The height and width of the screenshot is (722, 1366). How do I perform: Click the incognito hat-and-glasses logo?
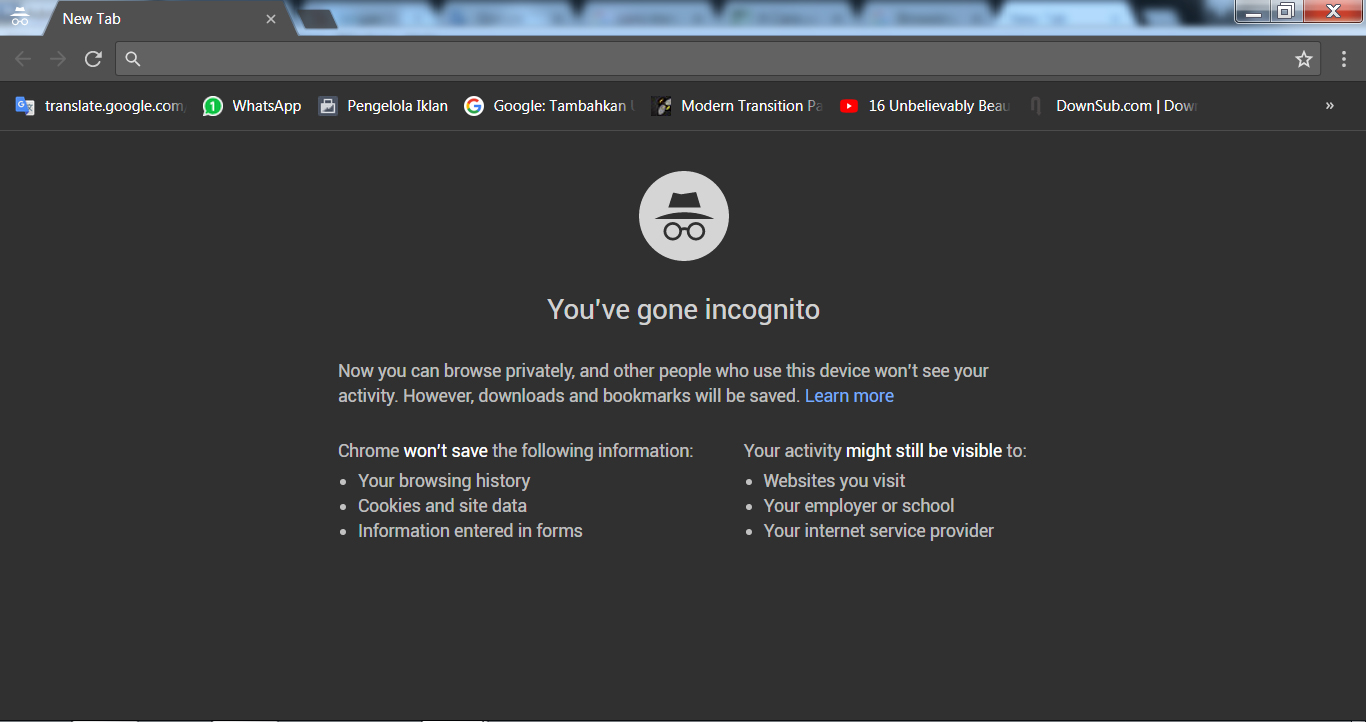tap(684, 216)
